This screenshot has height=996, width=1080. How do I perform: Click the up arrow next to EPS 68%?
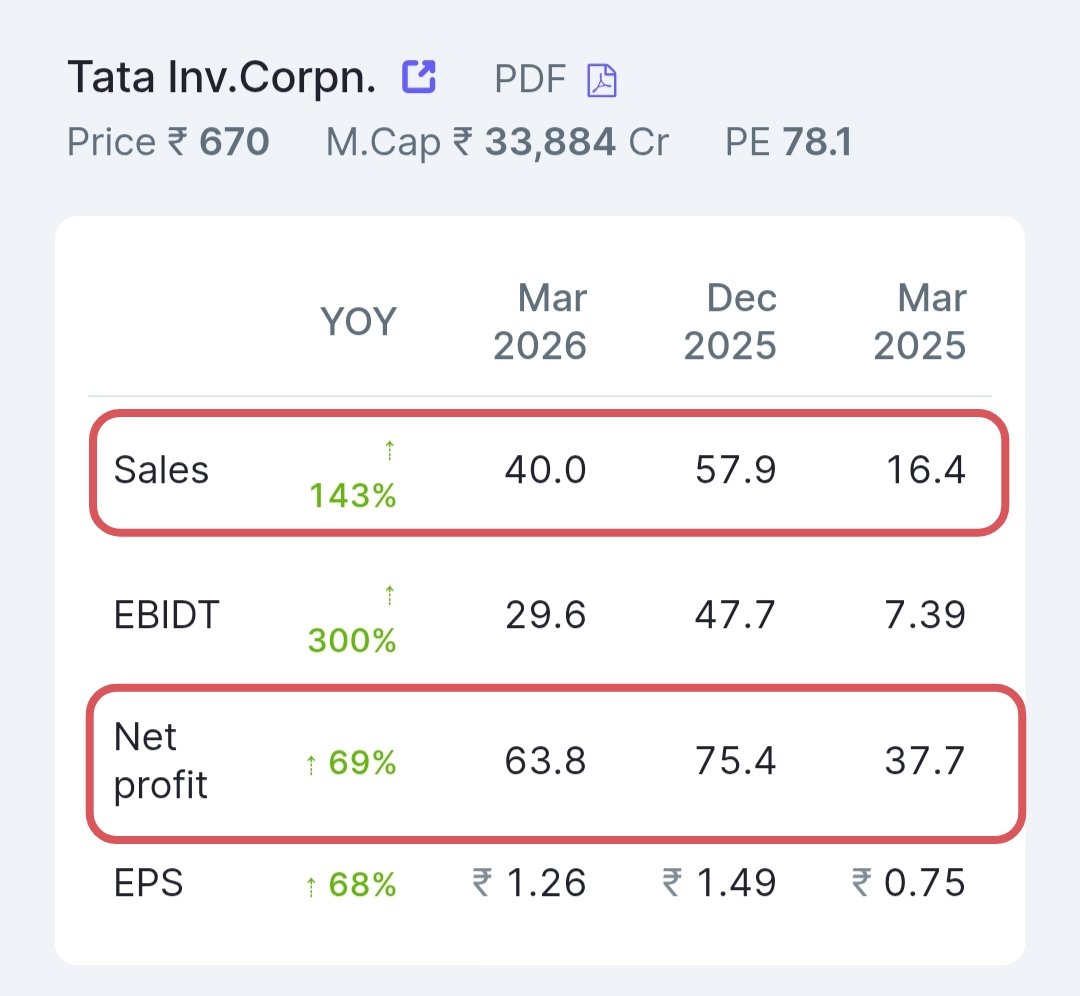[311, 886]
